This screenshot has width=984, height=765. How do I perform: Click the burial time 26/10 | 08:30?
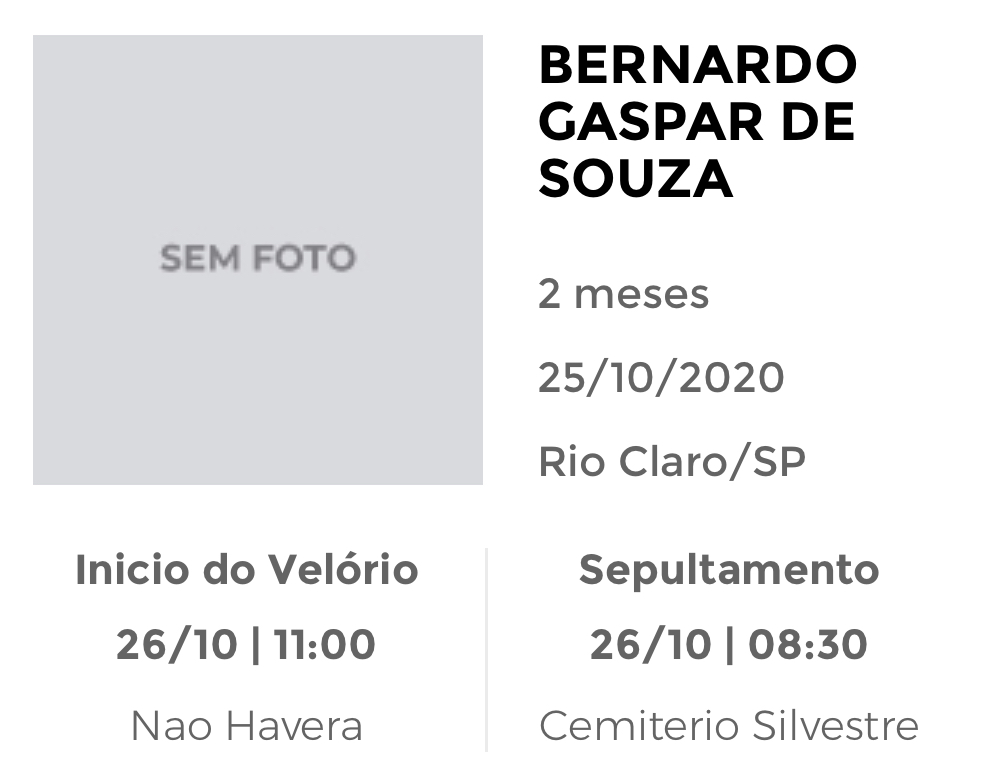tap(729, 645)
